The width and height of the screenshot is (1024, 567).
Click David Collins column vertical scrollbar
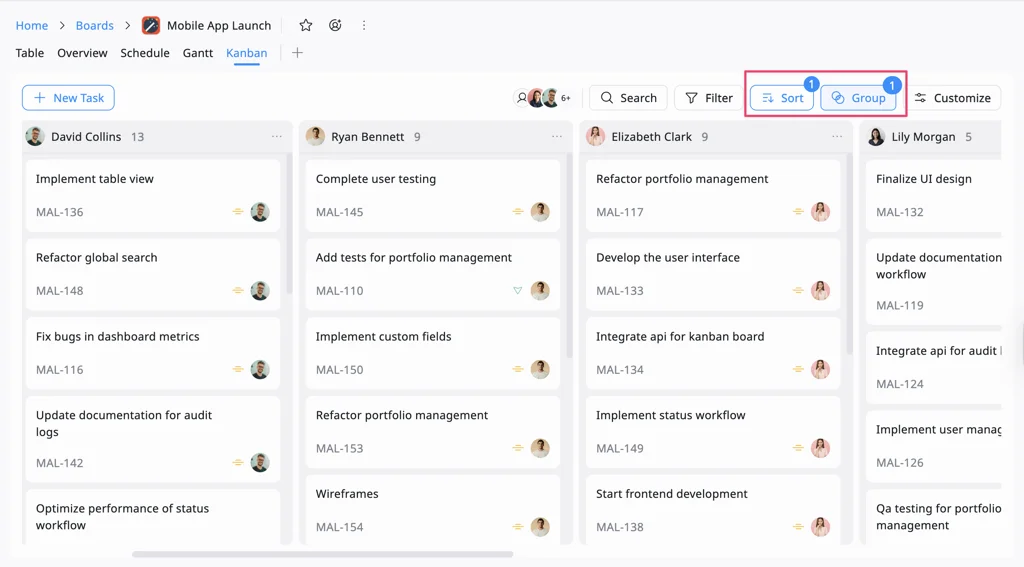click(290, 224)
